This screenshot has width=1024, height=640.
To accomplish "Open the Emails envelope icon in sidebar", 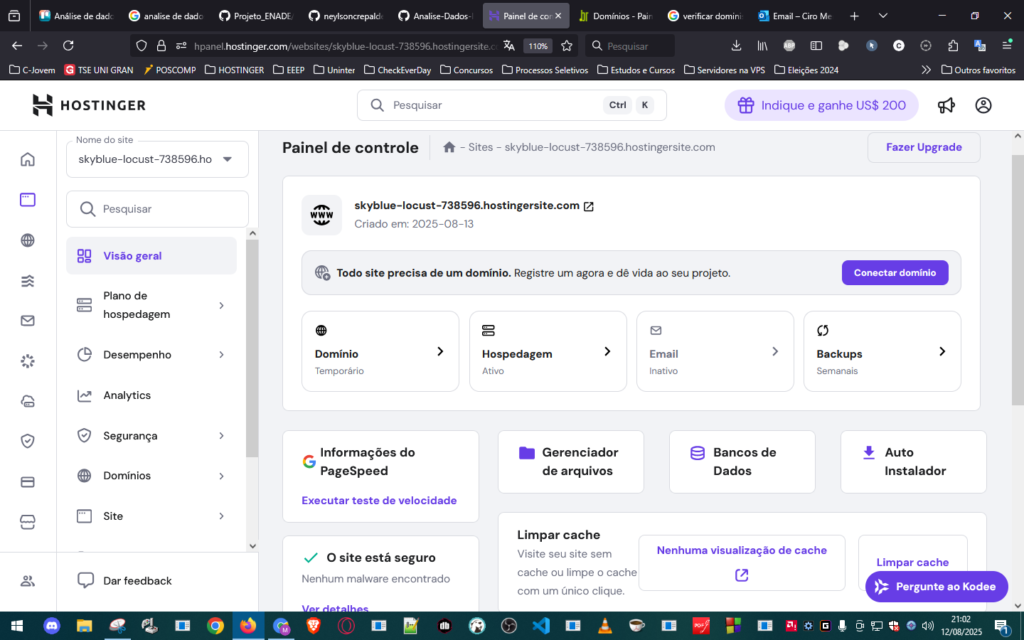I will tap(28, 321).
